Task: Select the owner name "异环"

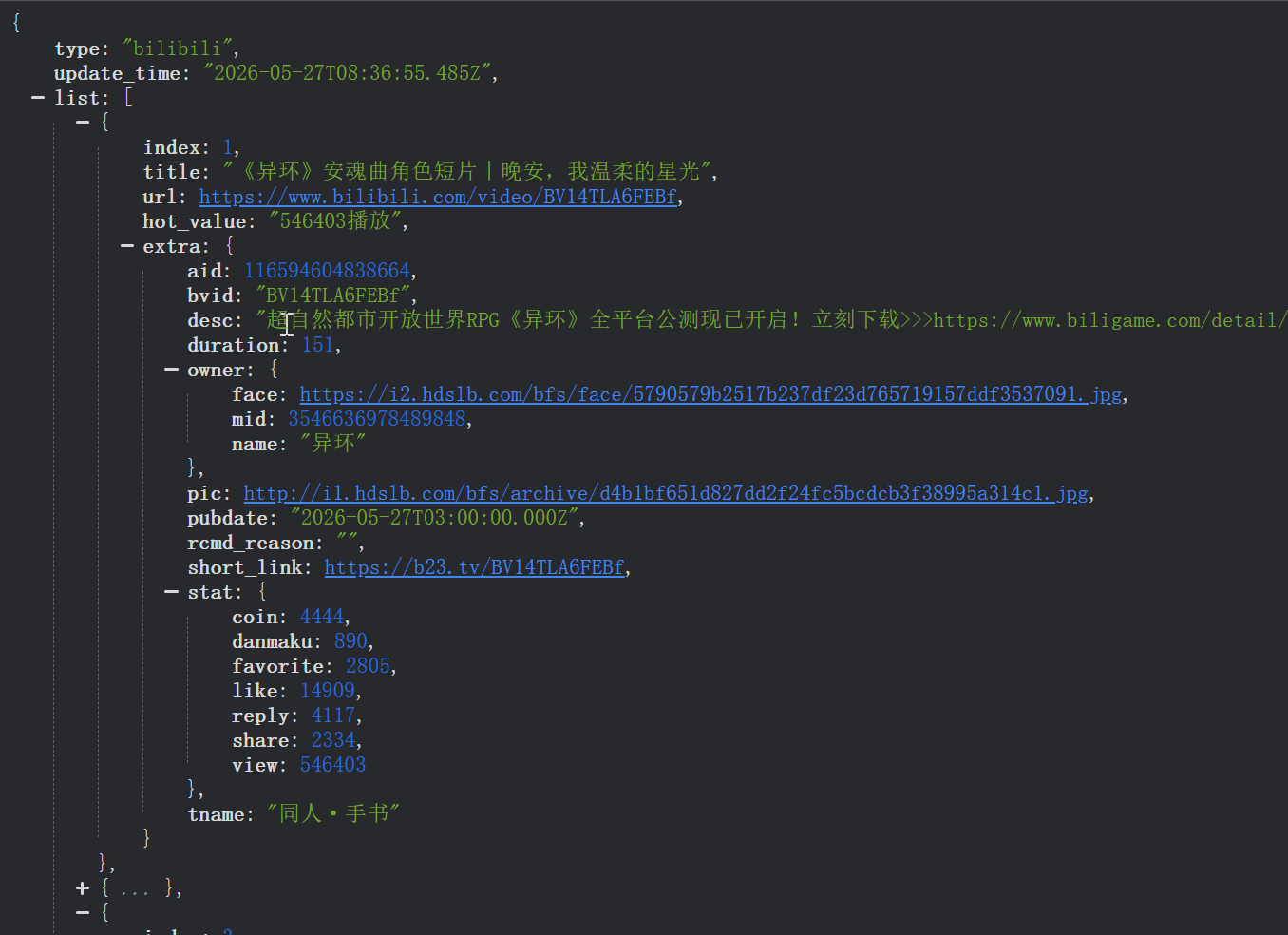Action: click(332, 444)
